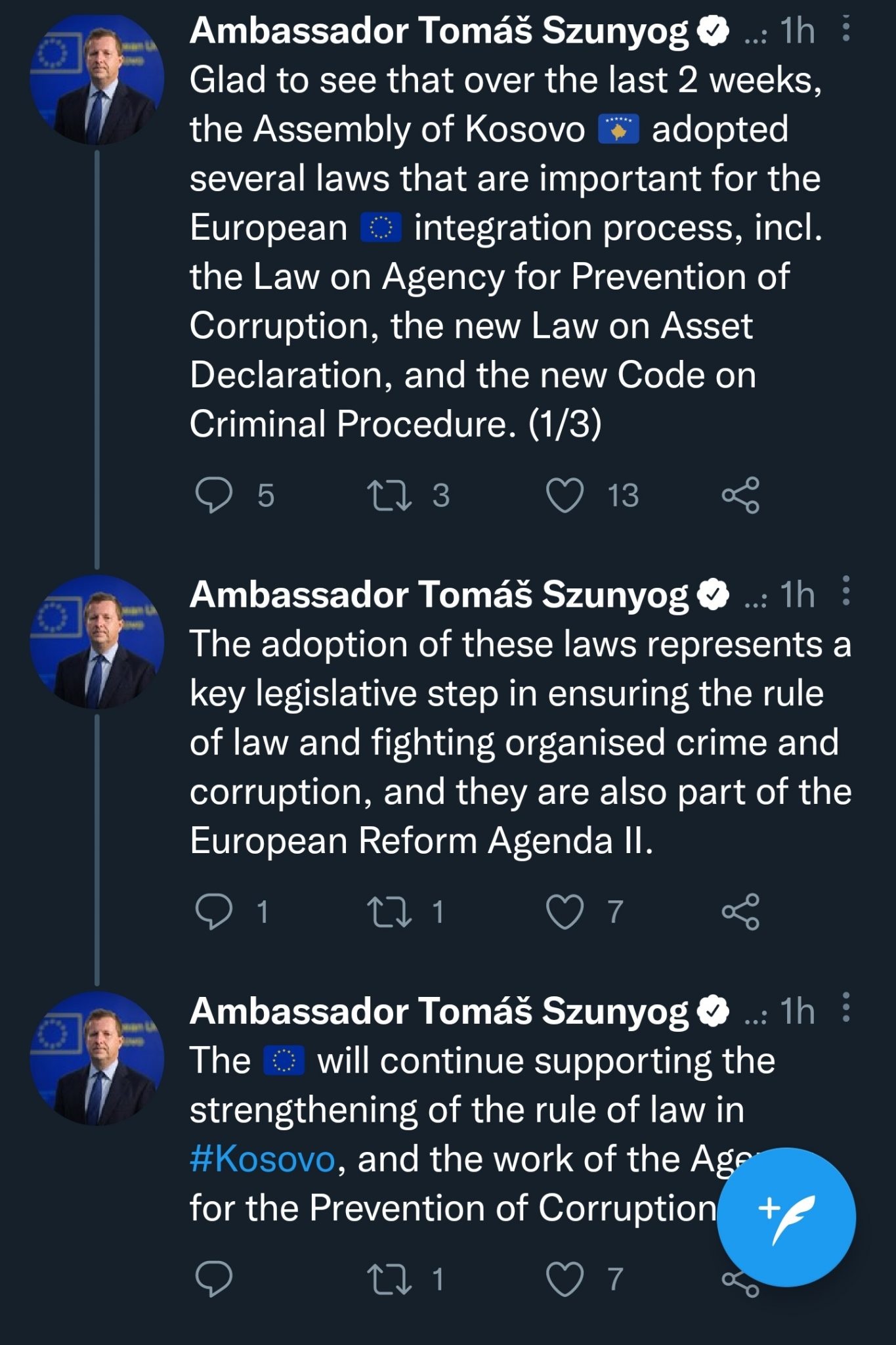Image resolution: width=896 pixels, height=1345 pixels.
Task: Reply to the first tweet about Assembly laws
Action: click(214, 495)
